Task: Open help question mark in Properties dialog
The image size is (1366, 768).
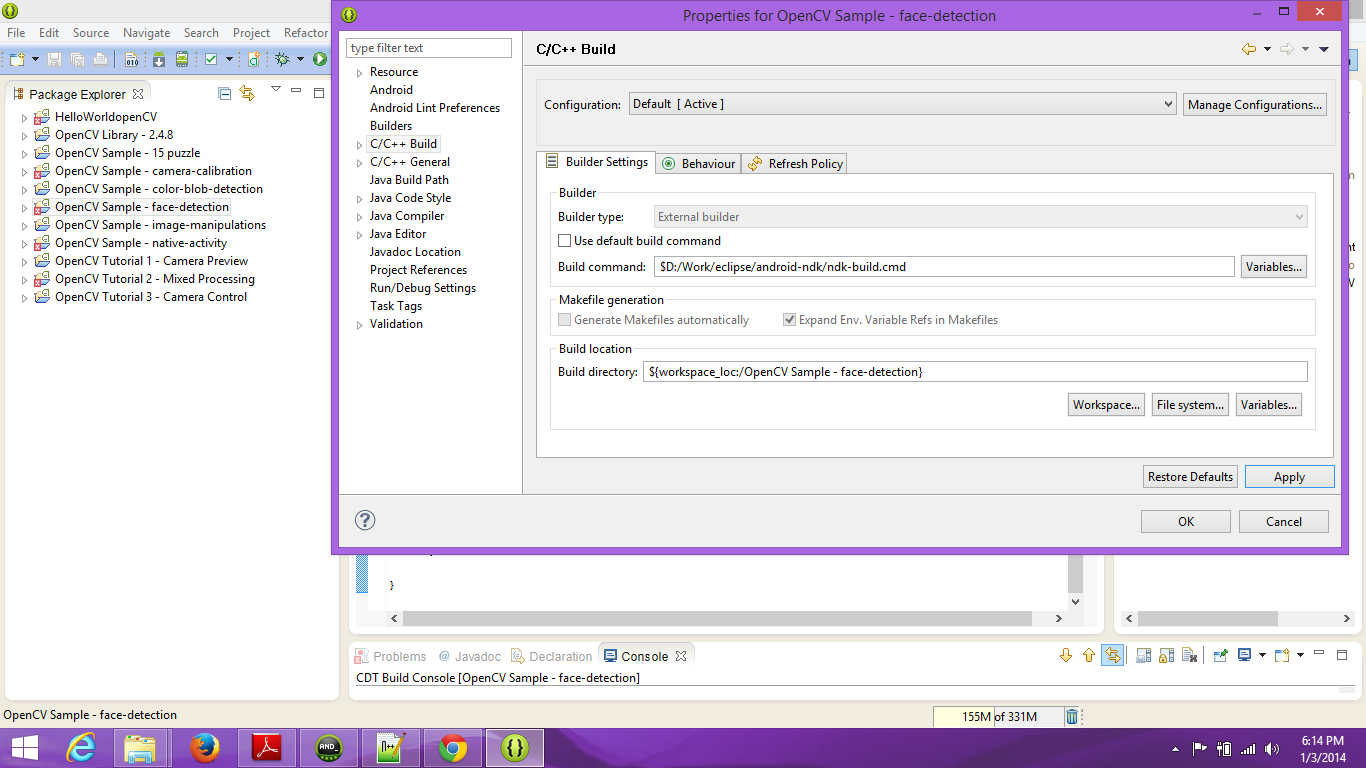Action: pos(365,520)
